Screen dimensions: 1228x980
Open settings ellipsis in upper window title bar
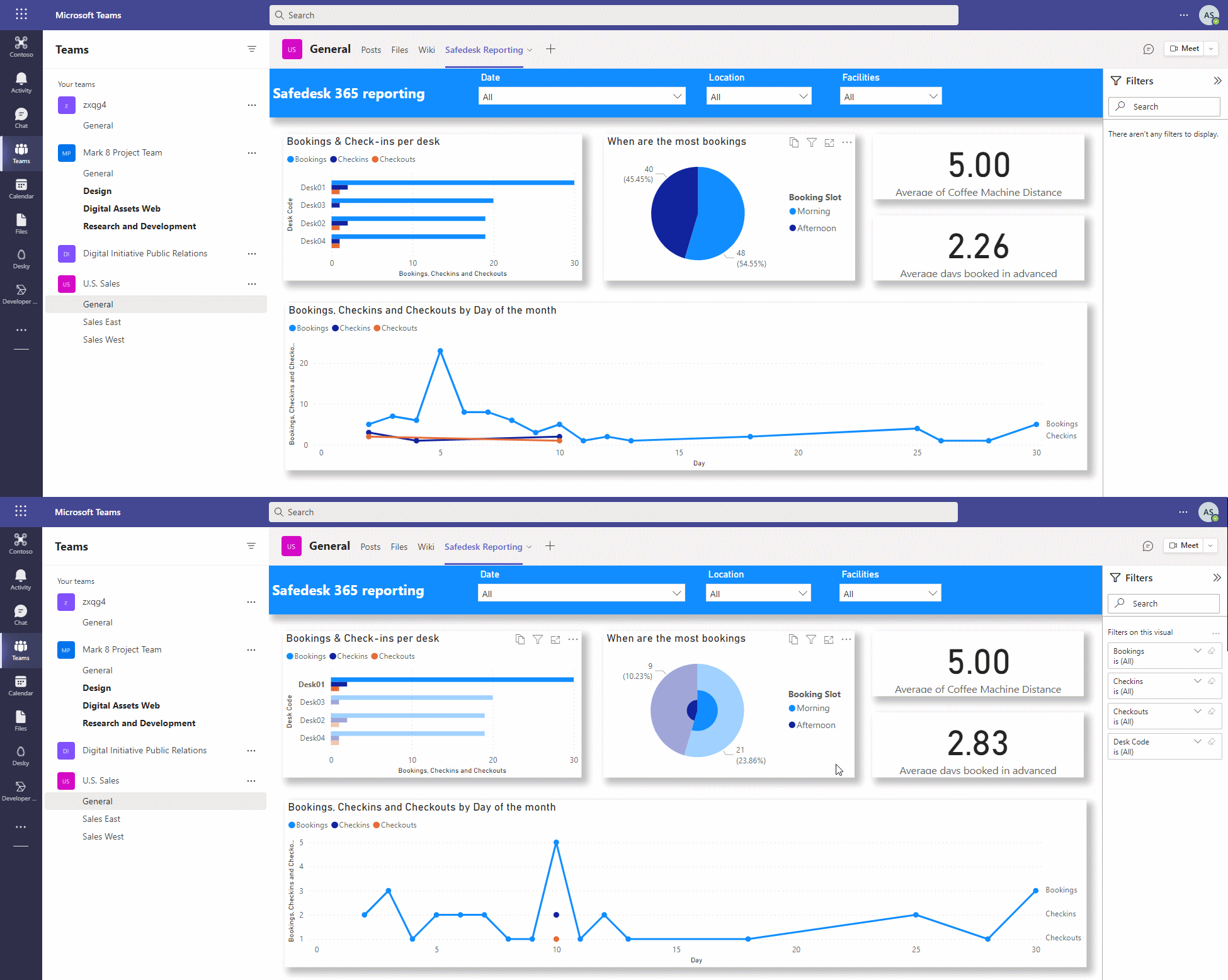click(1184, 15)
